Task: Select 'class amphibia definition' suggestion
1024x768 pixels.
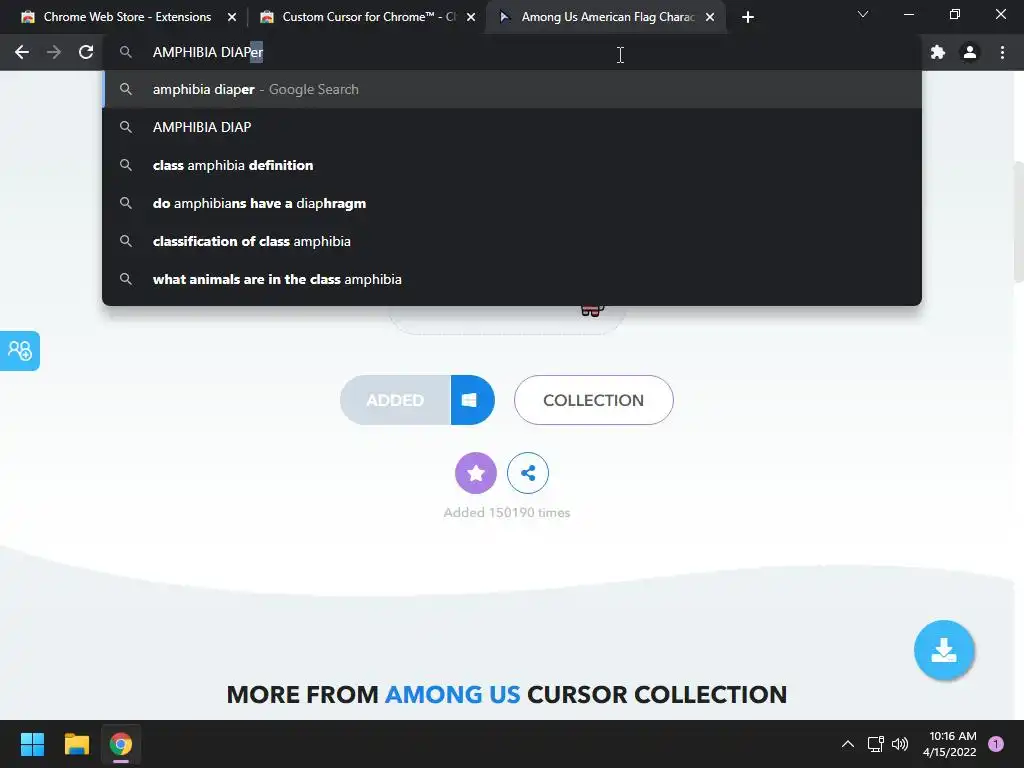Action: point(512,165)
